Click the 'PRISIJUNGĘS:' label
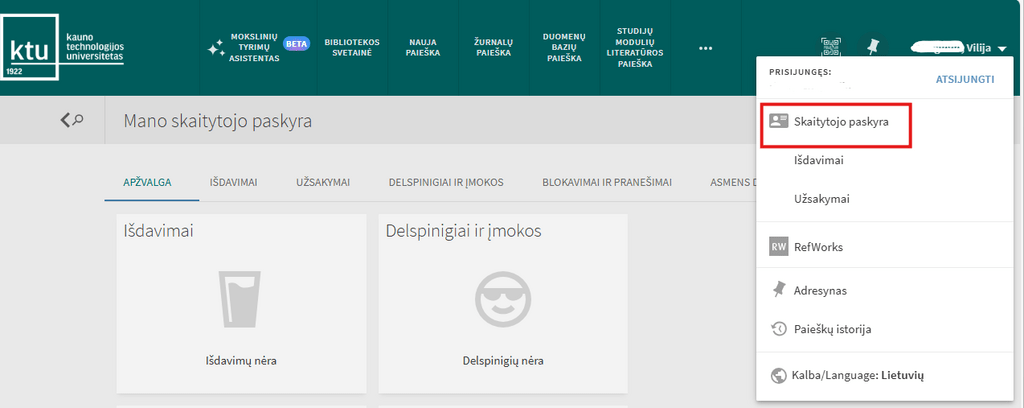Image resolution: width=1024 pixels, height=408 pixels. (800, 72)
